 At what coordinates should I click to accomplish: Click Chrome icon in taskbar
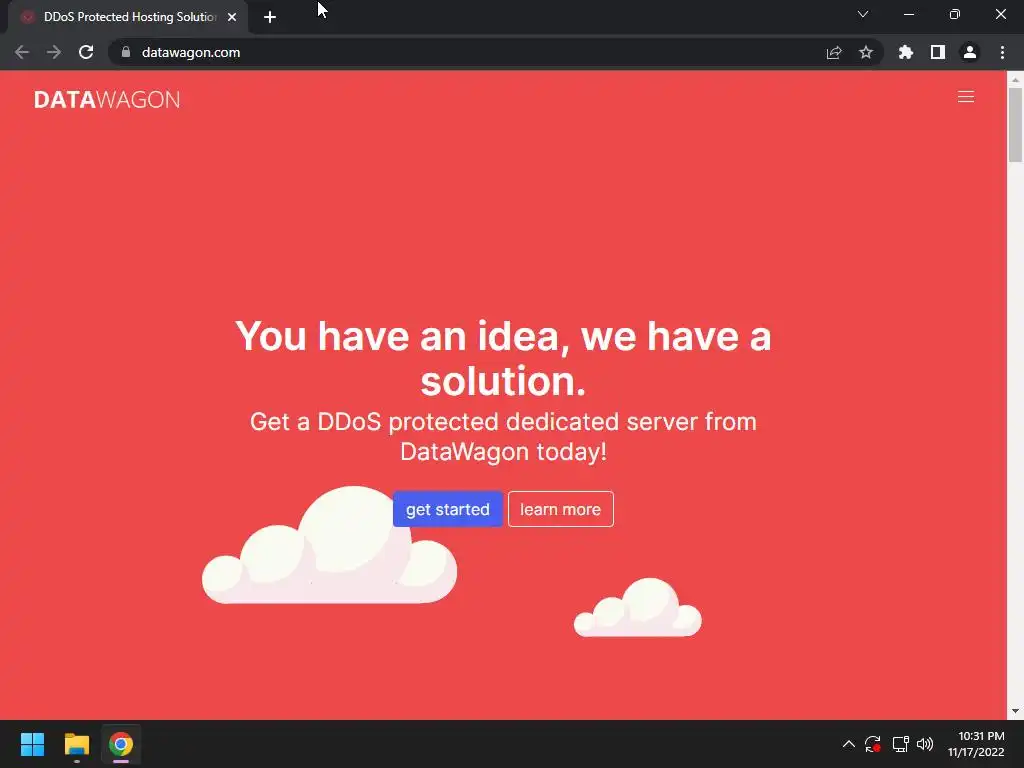coord(121,744)
